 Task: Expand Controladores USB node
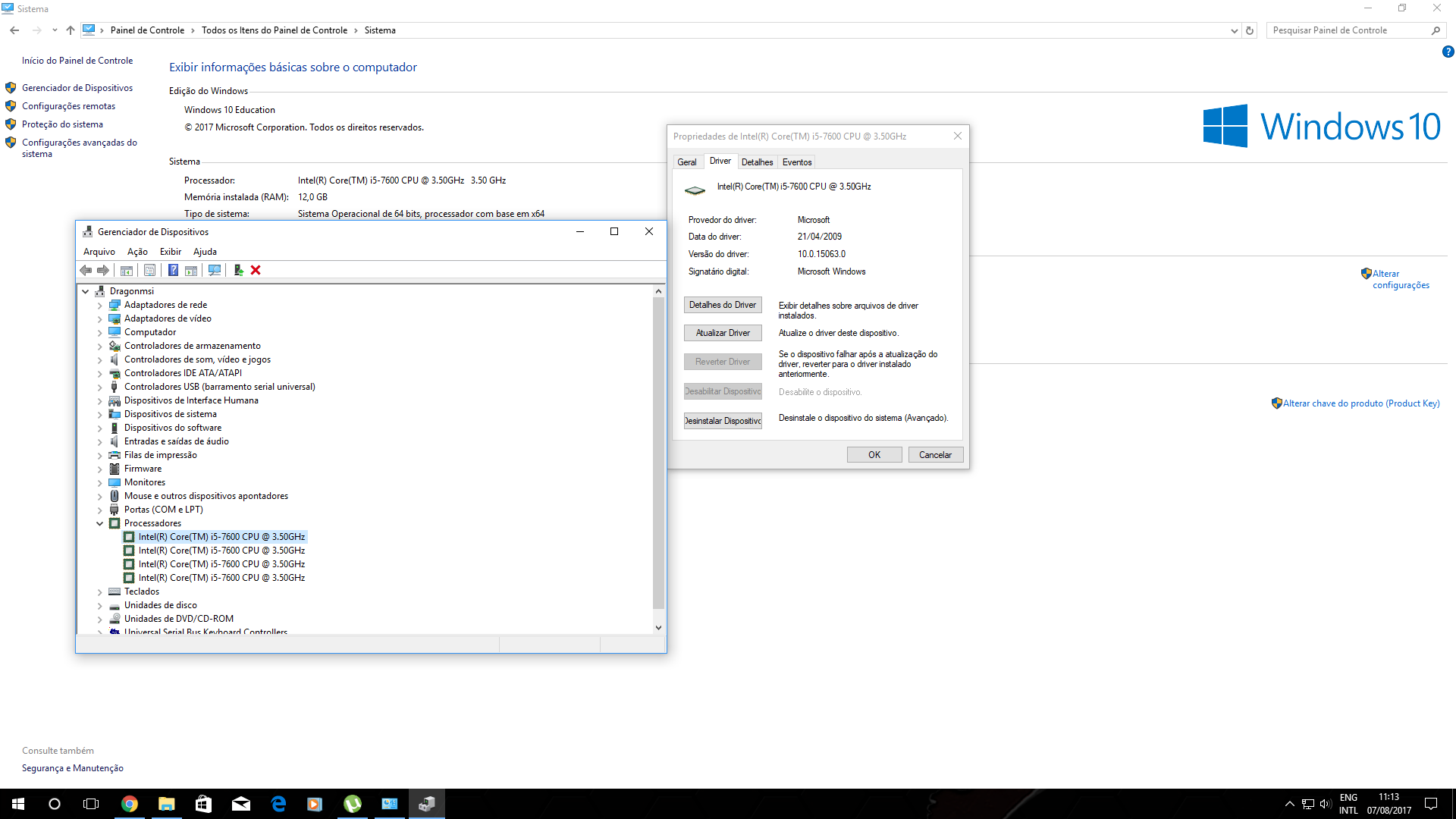point(99,388)
